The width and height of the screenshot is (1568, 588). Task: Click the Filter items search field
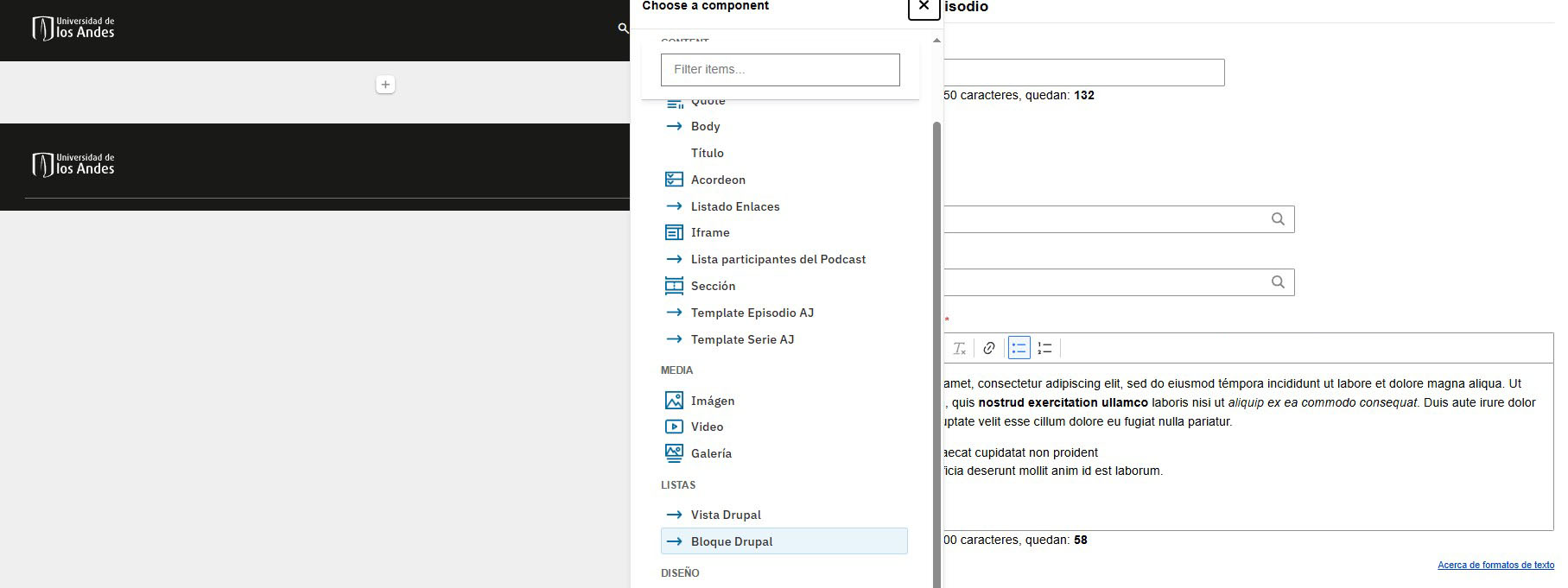click(x=780, y=70)
